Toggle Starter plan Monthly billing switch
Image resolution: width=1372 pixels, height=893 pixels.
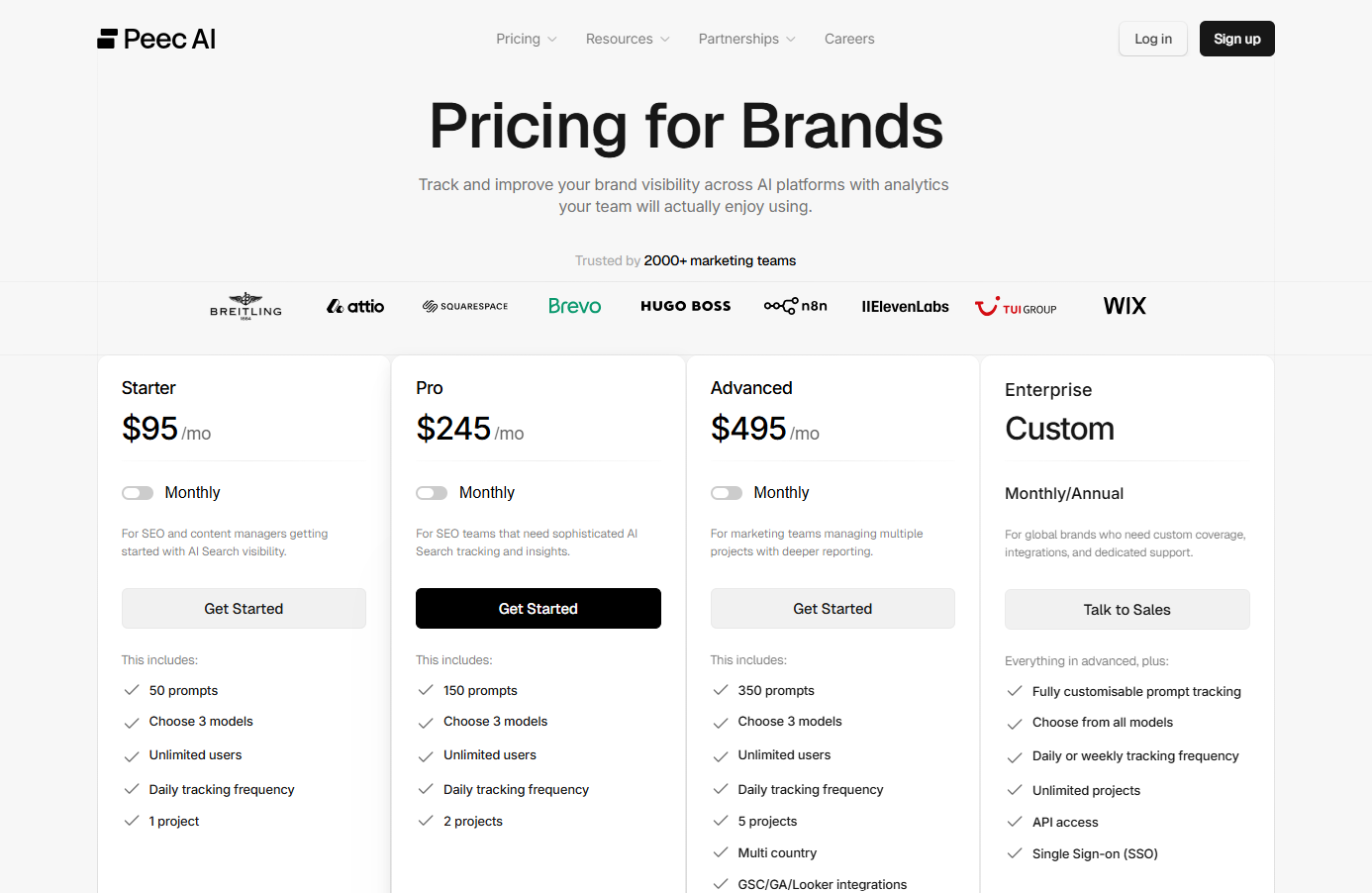coord(138,493)
